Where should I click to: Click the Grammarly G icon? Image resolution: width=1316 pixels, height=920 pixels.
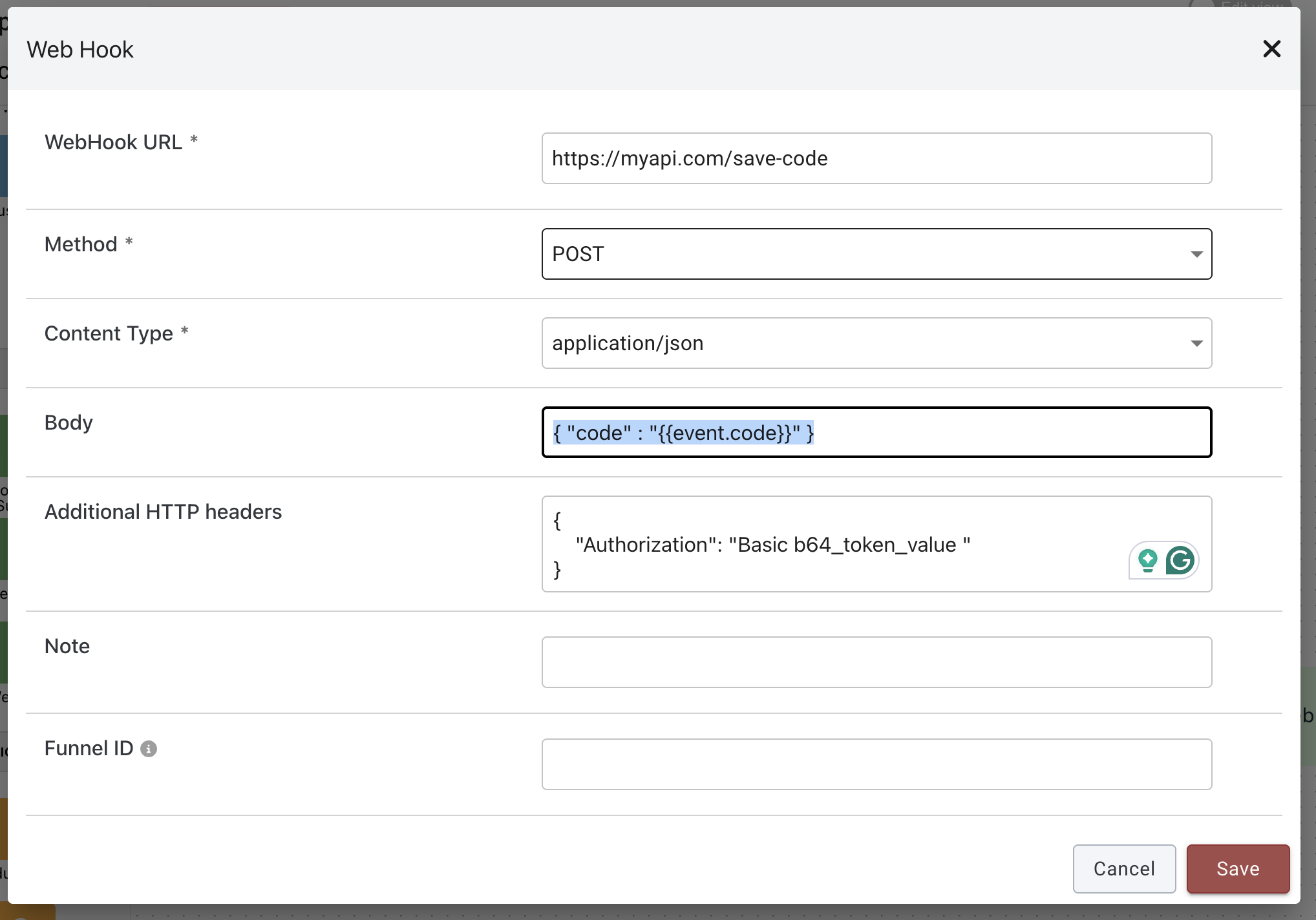click(1180, 560)
